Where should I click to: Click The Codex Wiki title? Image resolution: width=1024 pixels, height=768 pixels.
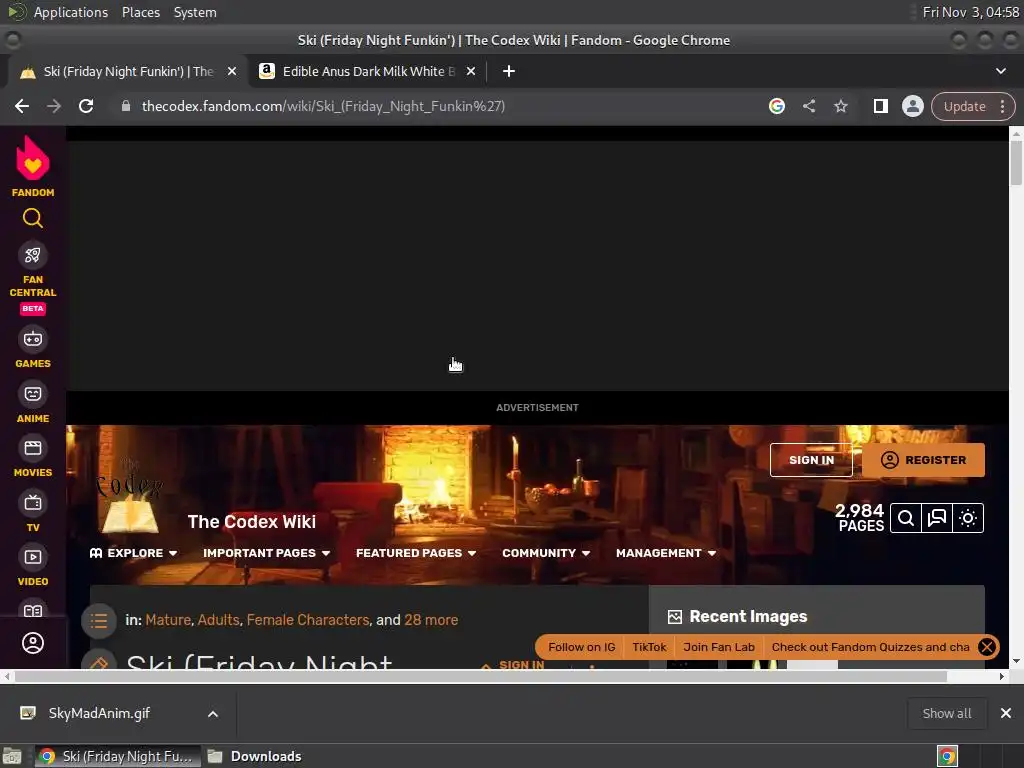coord(251,522)
